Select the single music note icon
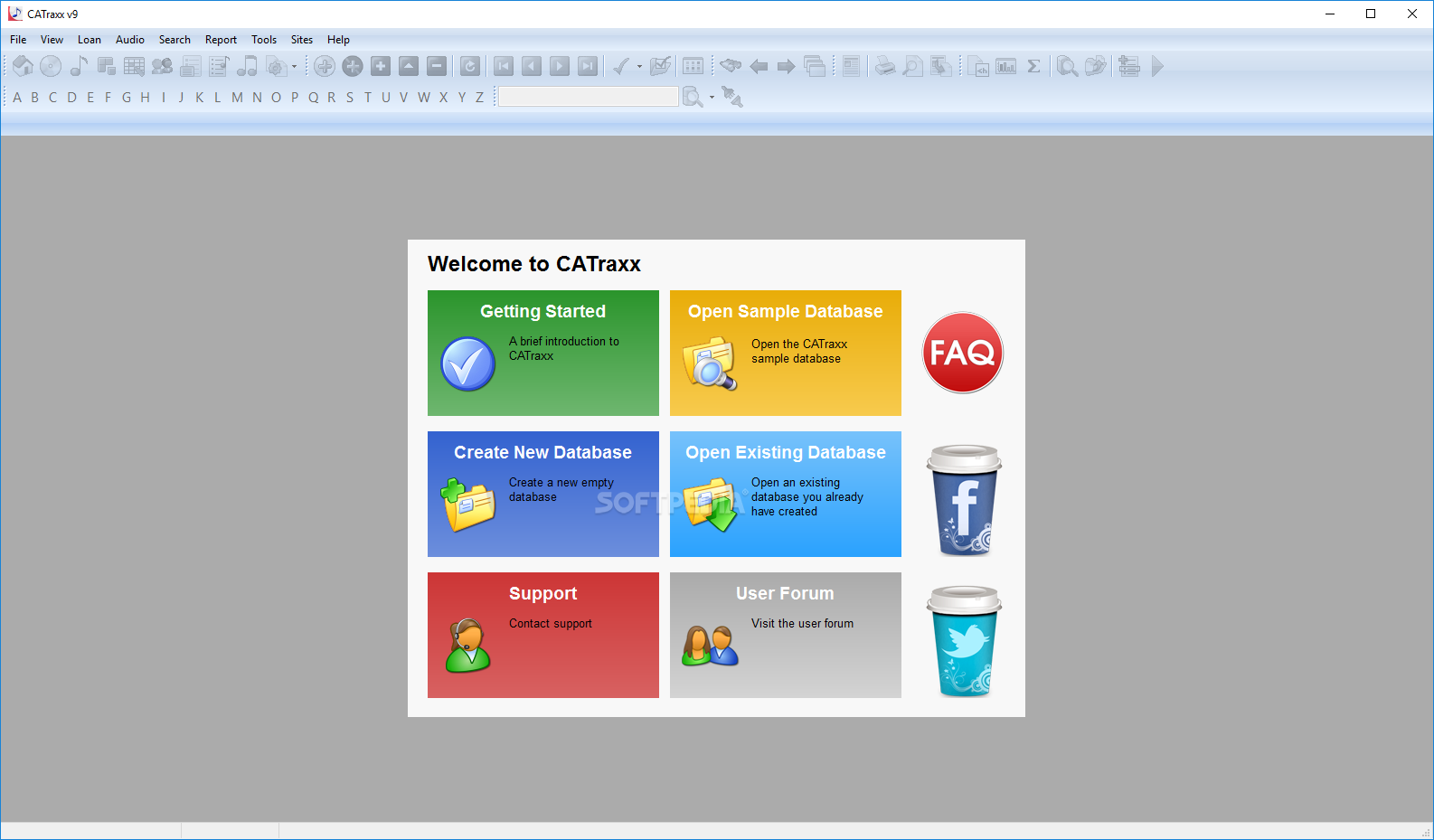 coord(79,66)
